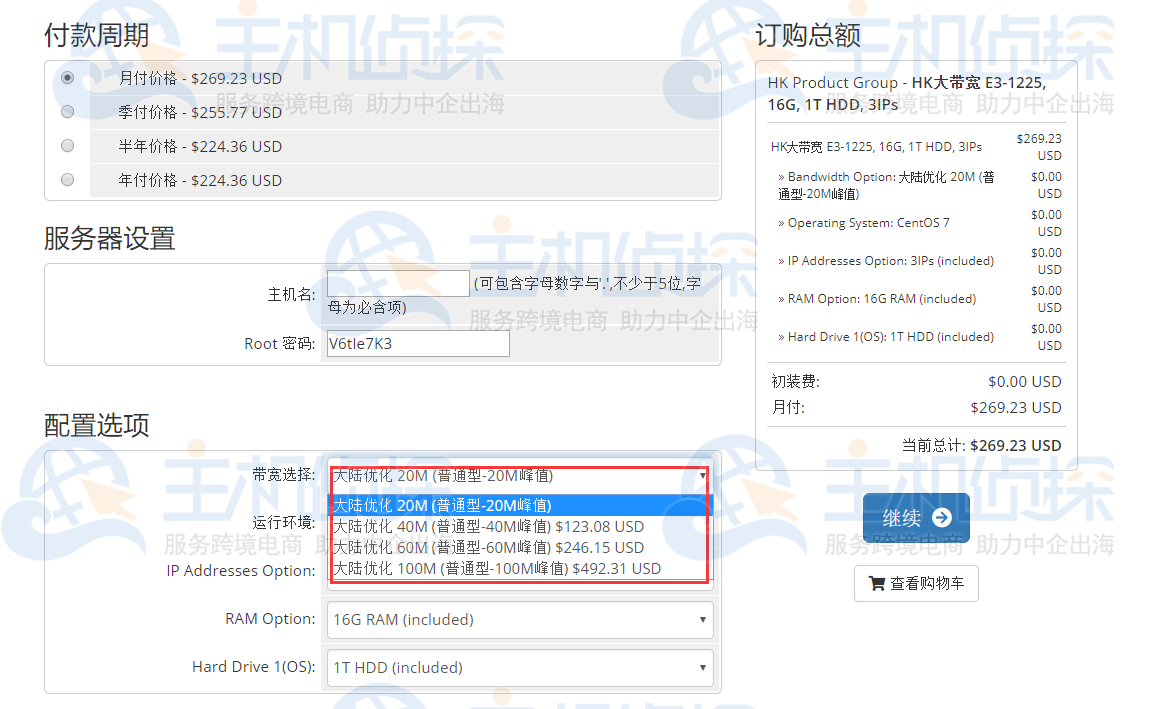Click the IP Addresses Option: 3IPs summary line
The height and width of the screenshot is (709, 1152).
pos(885,261)
